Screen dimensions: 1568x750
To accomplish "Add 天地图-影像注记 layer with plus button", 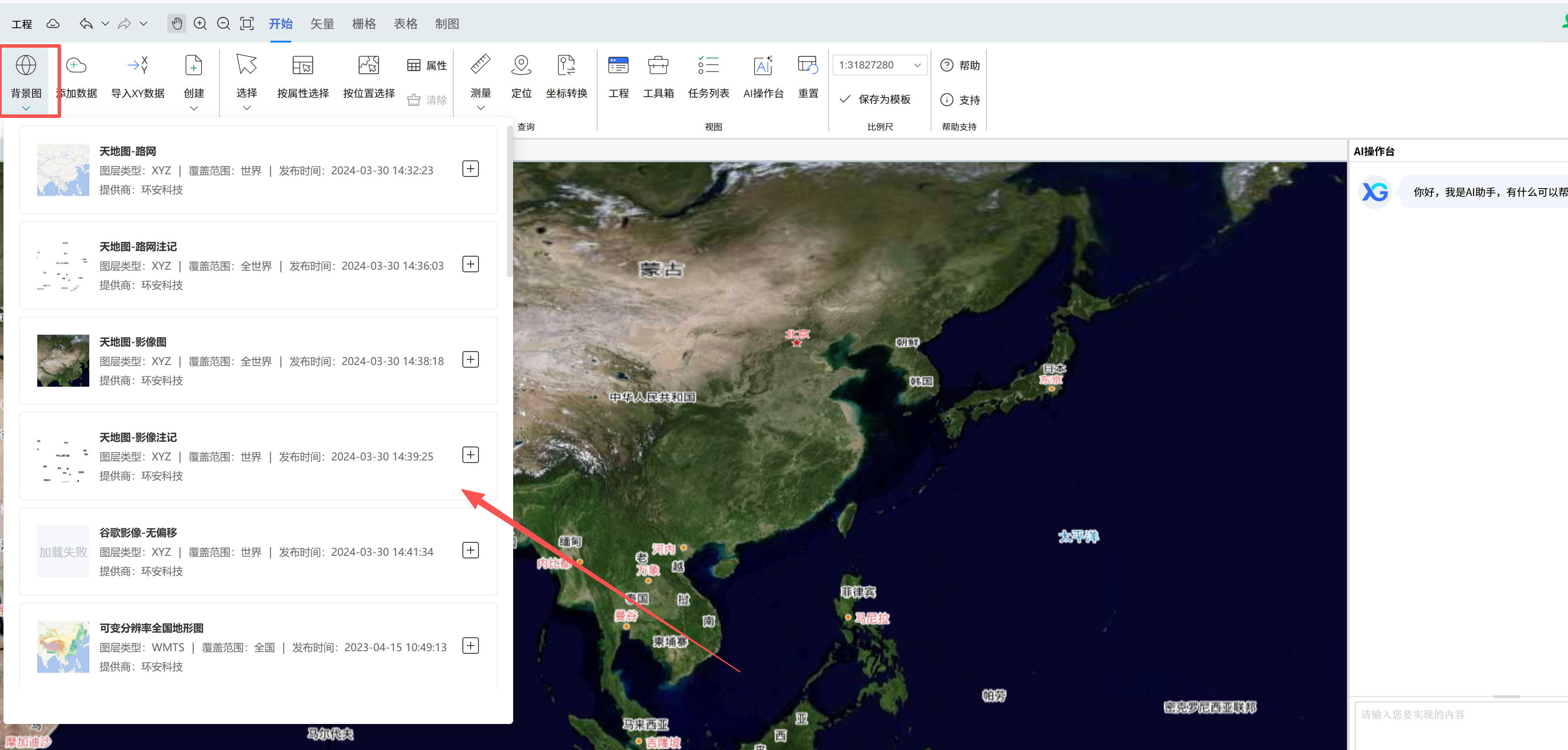I will 471,455.
